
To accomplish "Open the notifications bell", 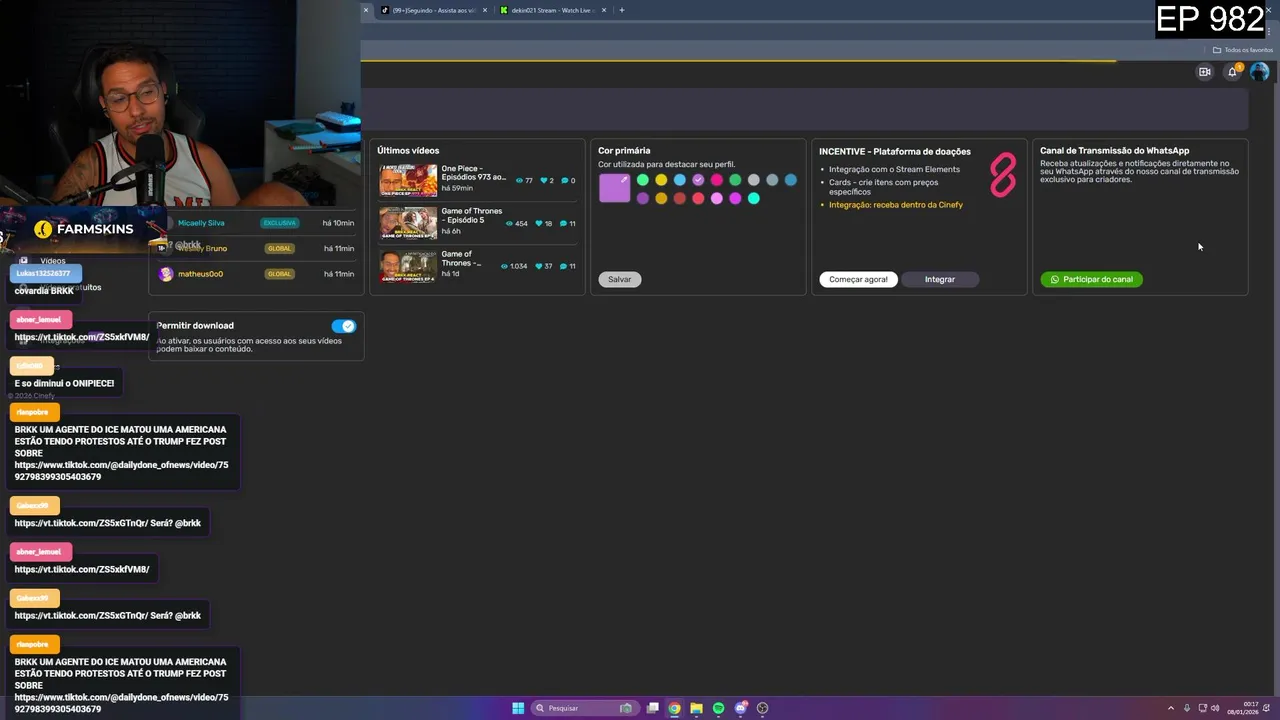I will point(1232,72).
